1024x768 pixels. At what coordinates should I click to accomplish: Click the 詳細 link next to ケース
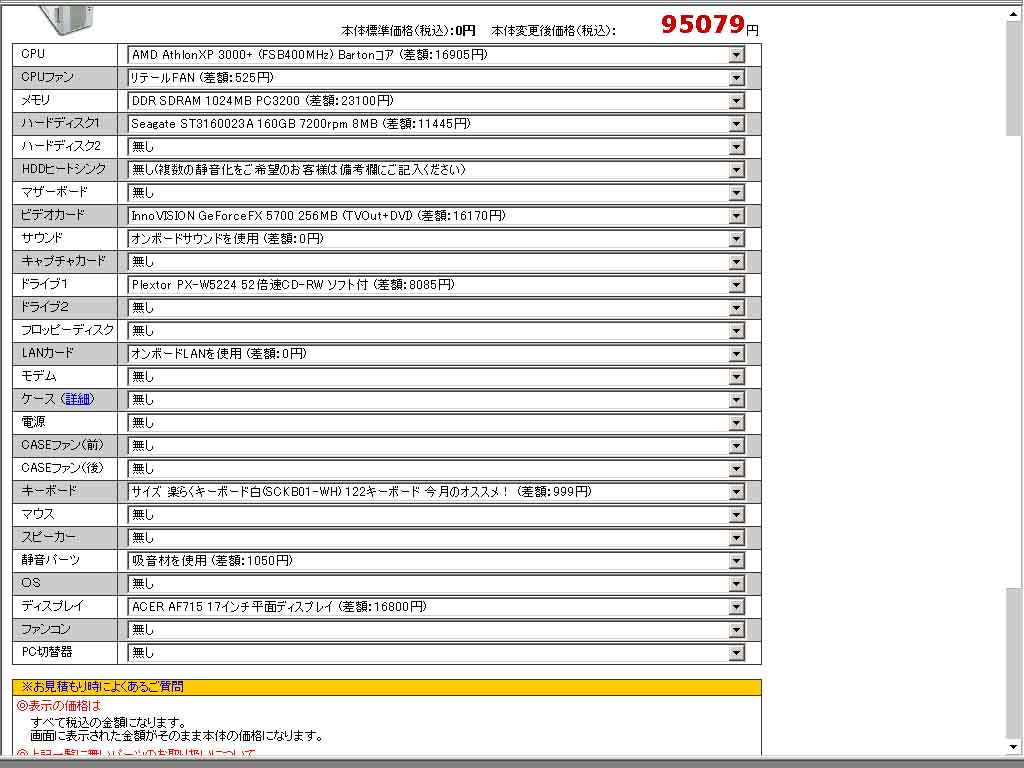[78, 399]
